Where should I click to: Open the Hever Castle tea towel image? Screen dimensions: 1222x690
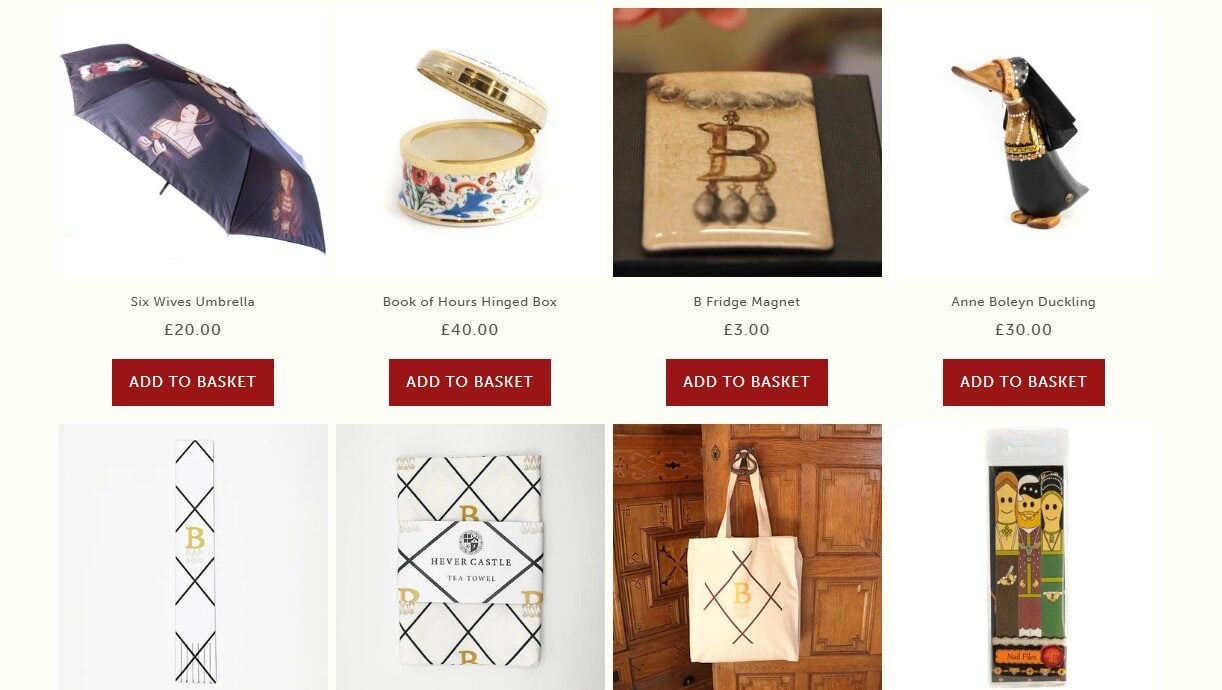tap(470, 557)
